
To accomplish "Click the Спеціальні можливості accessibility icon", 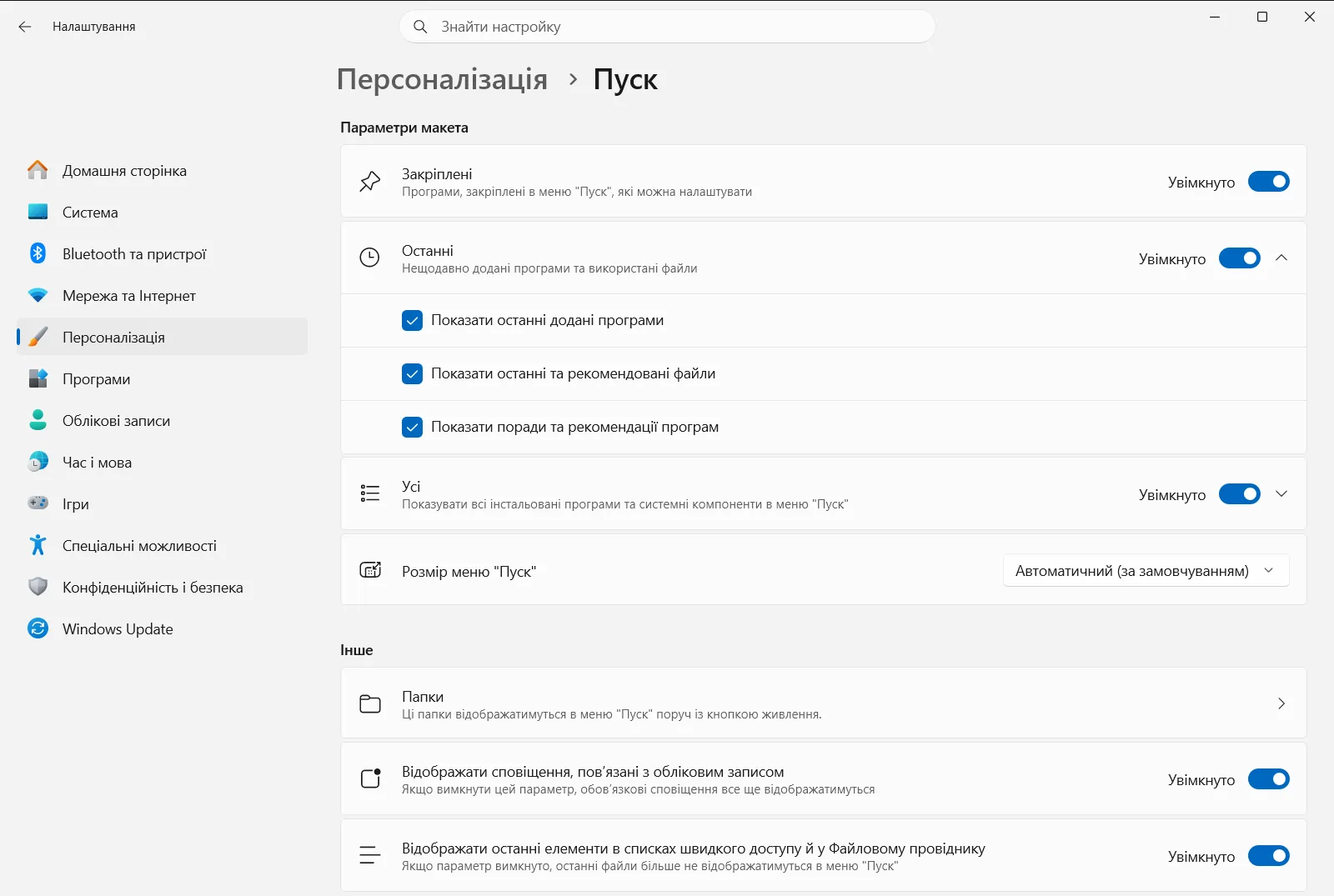I will click(38, 545).
